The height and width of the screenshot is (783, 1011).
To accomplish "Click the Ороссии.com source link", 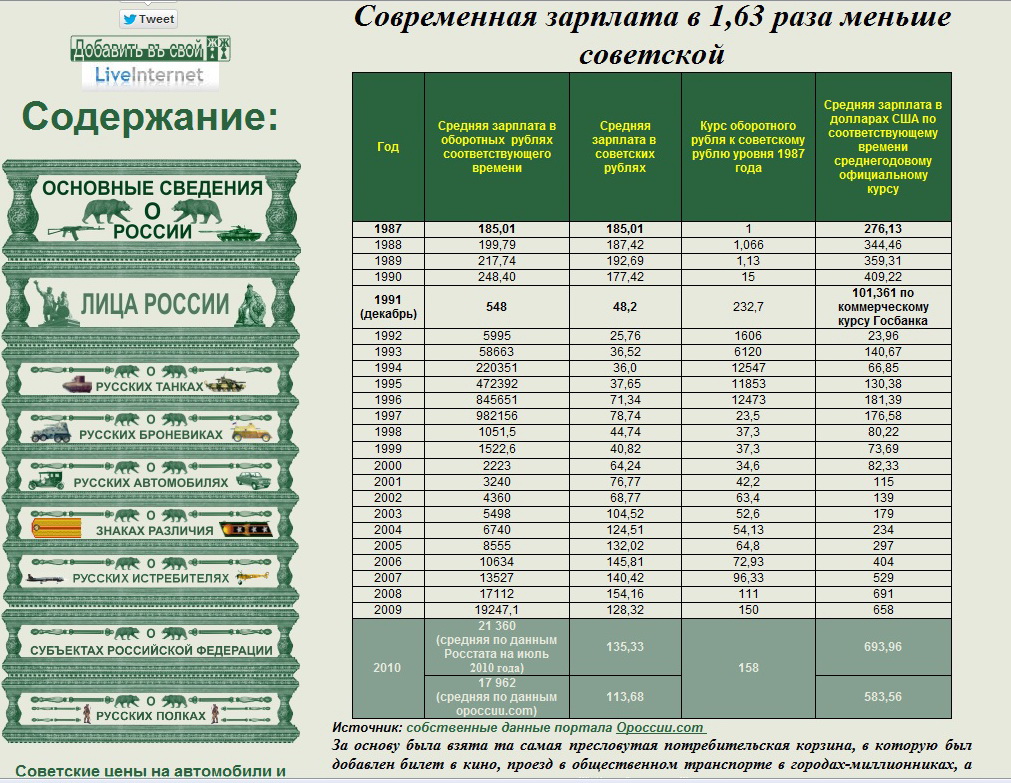I will pyautogui.click(x=660, y=728).
